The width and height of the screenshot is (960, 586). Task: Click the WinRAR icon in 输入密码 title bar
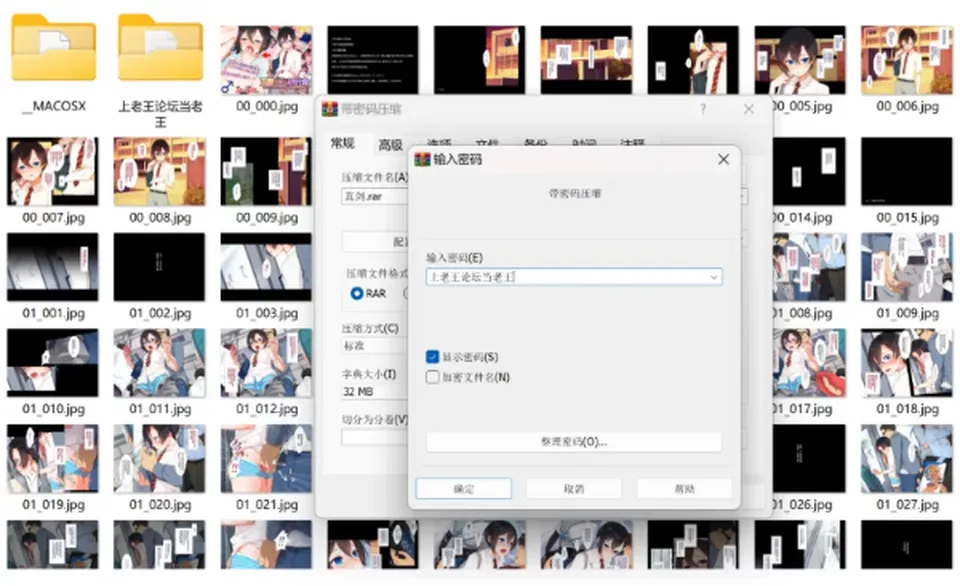(x=422, y=160)
